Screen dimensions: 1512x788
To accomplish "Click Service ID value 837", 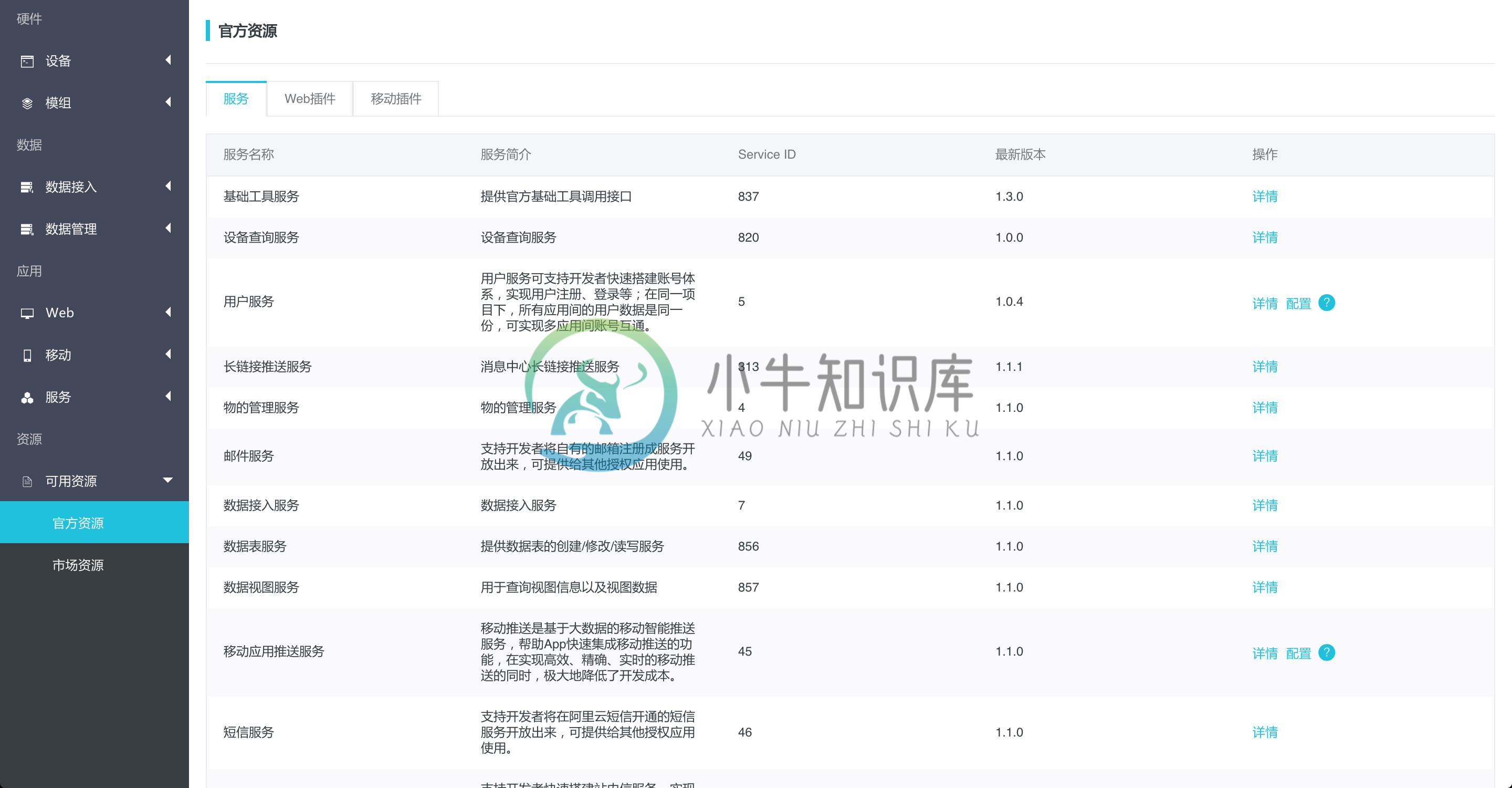I will click(748, 196).
